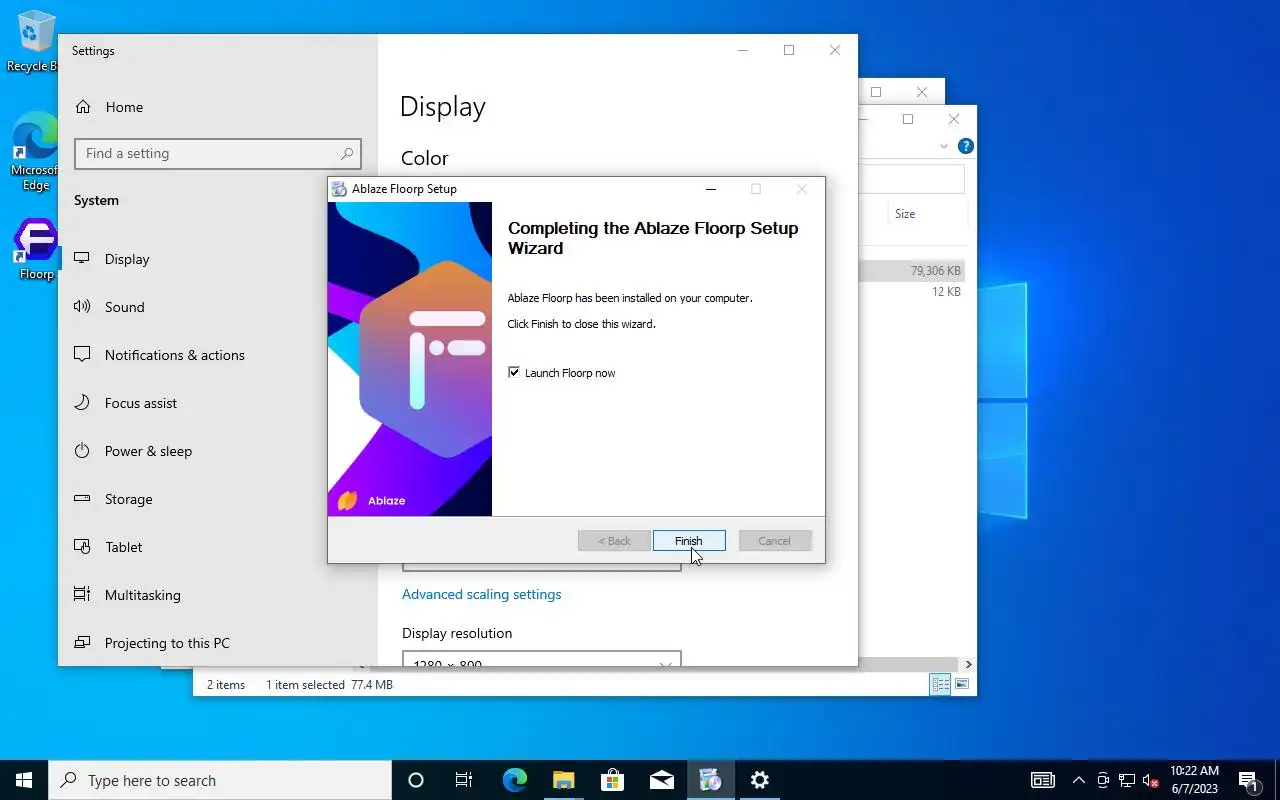The height and width of the screenshot is (800, 1280).
Task: Click the Advanced scaling settings link
Action: 481,594
